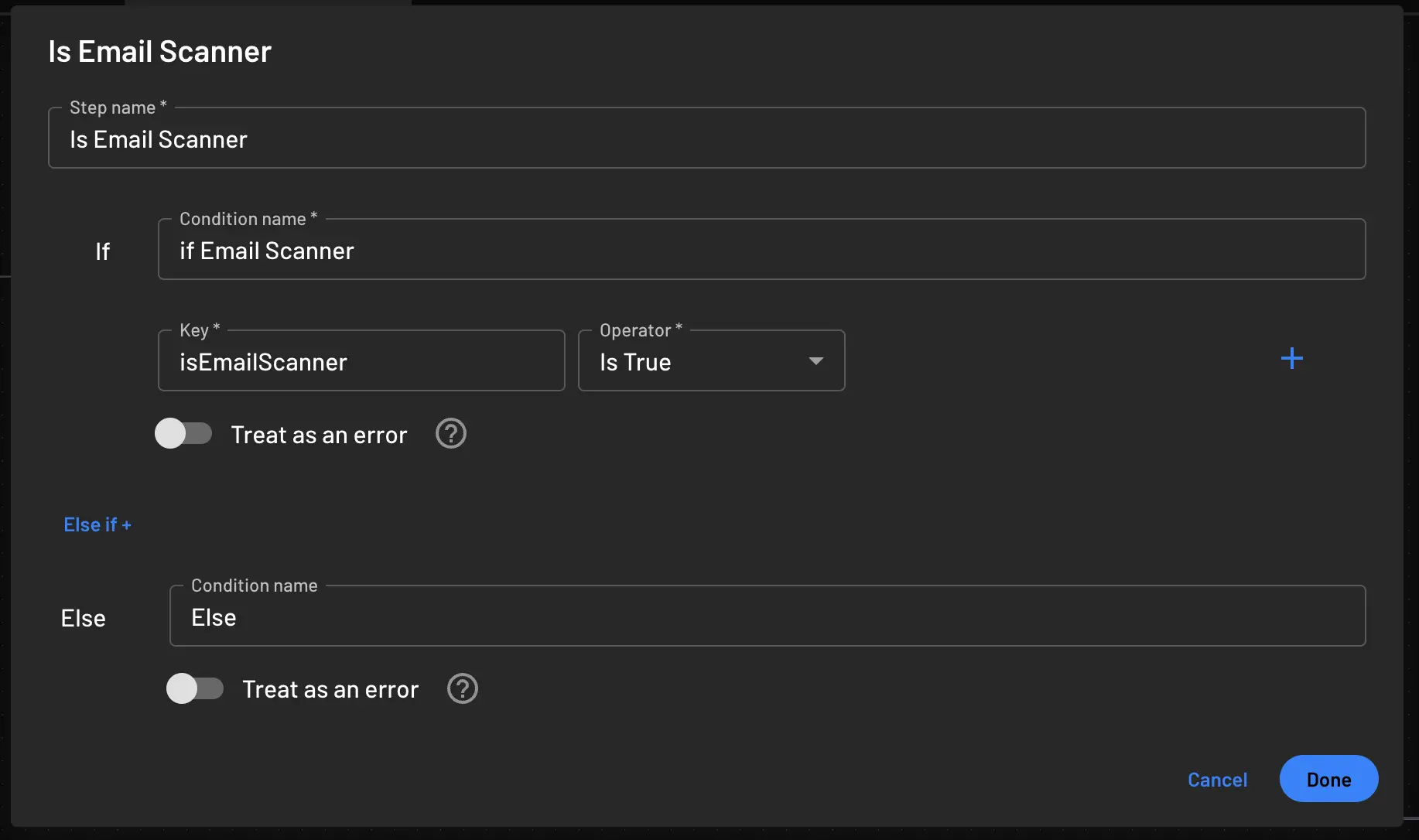The height and width of the screenshot is (840, 1419).
Task: Select the Is Email Scanner dialog title
Action: click(x=159, y=51)
